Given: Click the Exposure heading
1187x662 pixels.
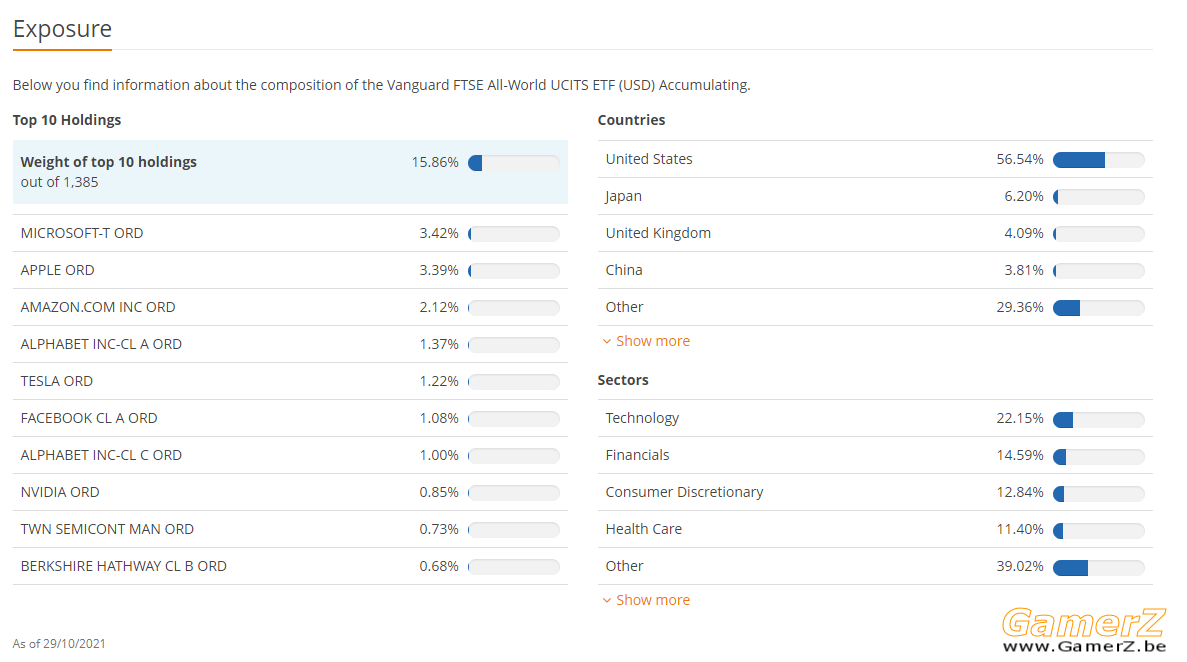Looking at the screenshot, I should (x=62, y=29).
